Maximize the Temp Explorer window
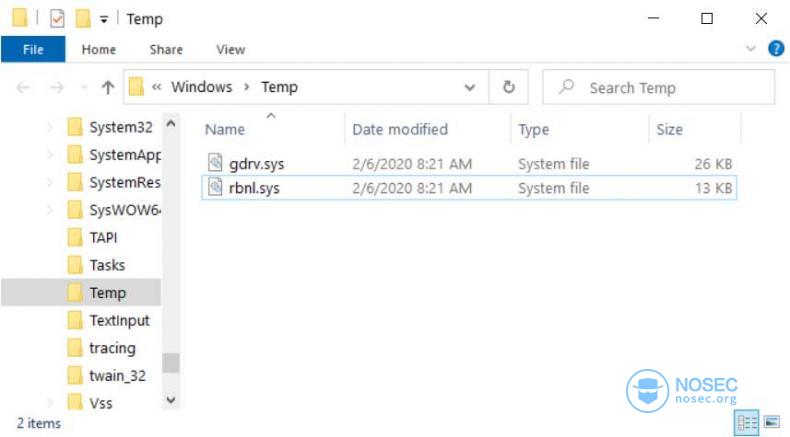The height and width of the screenshot is (437, 790). pyautogui.click(x=707, y=19)
